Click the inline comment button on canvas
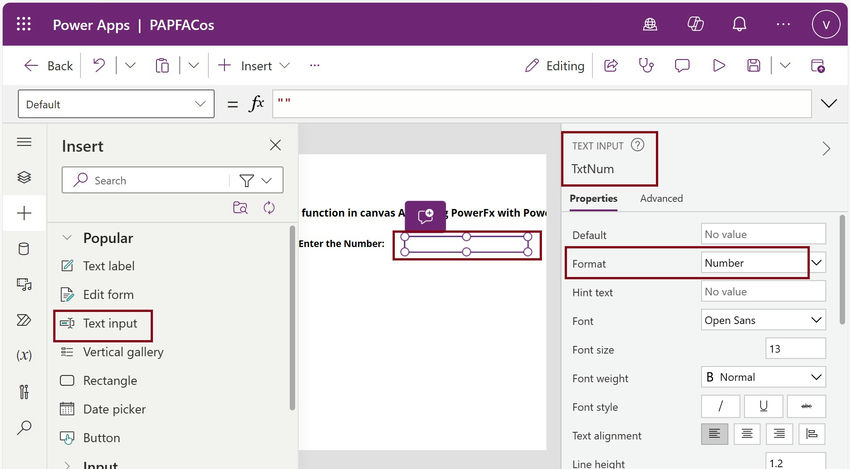Image resolution: width=850 pixels, height=469 pixels. [426, 216]
